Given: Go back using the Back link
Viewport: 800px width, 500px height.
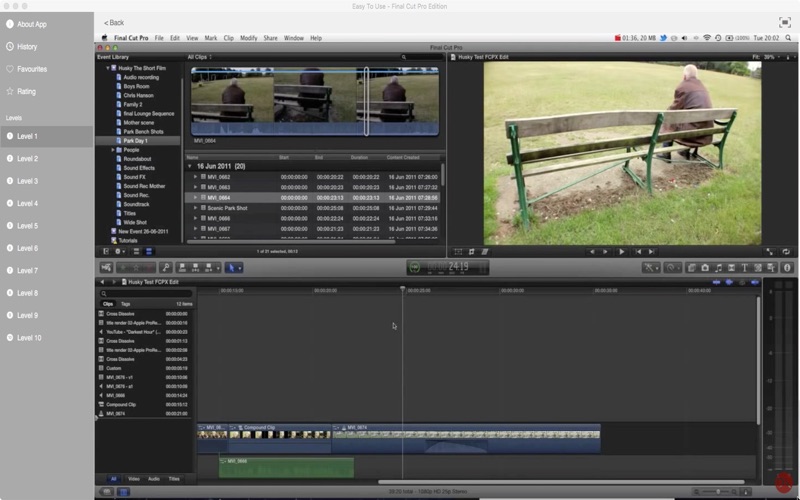Looking at the screenshot, I should coord(114,22).
